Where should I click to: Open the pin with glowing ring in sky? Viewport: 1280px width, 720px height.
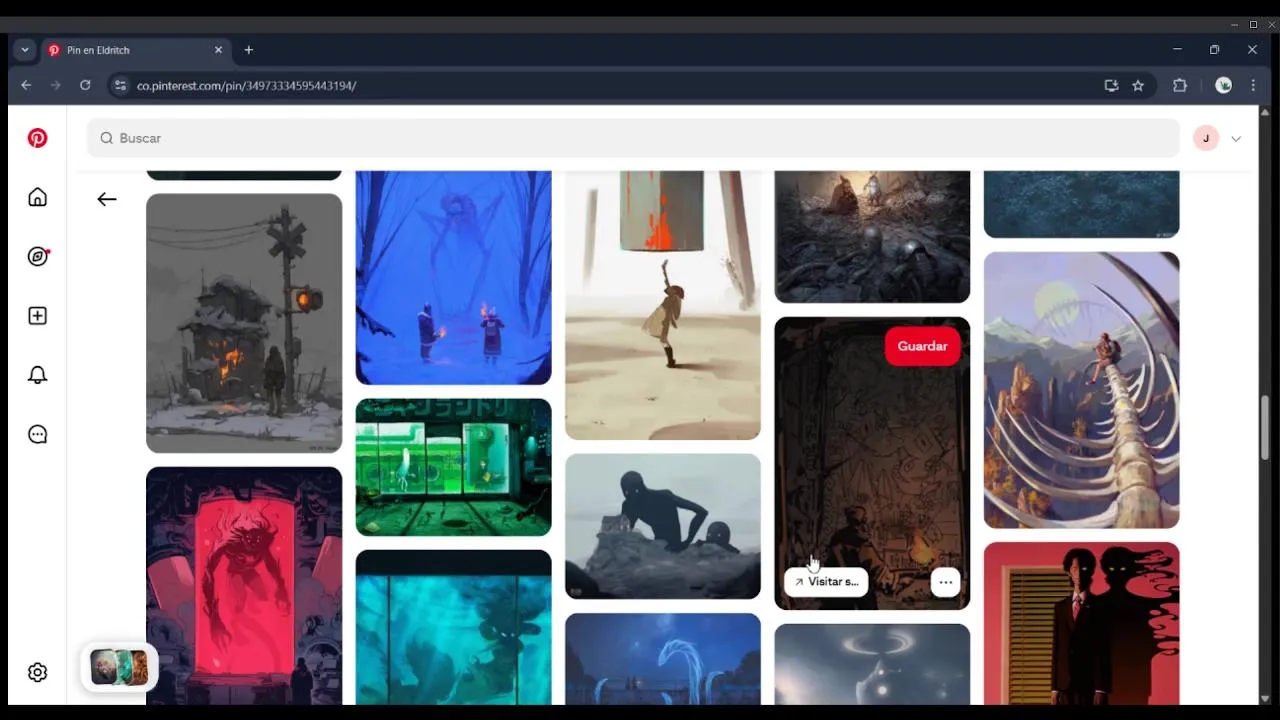(x=872, y=665)
